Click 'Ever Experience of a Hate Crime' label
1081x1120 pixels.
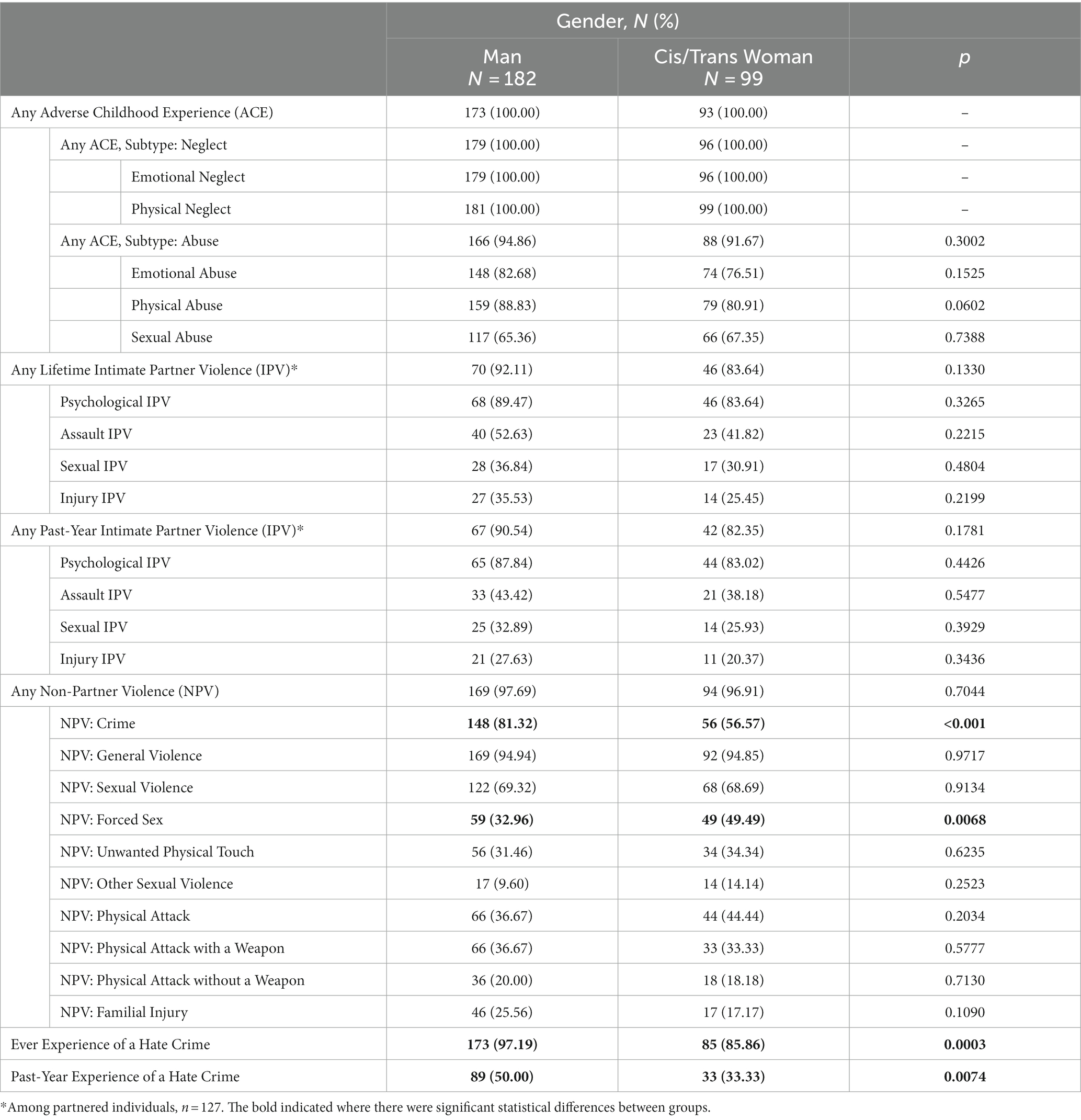(x=110, y=1045)
